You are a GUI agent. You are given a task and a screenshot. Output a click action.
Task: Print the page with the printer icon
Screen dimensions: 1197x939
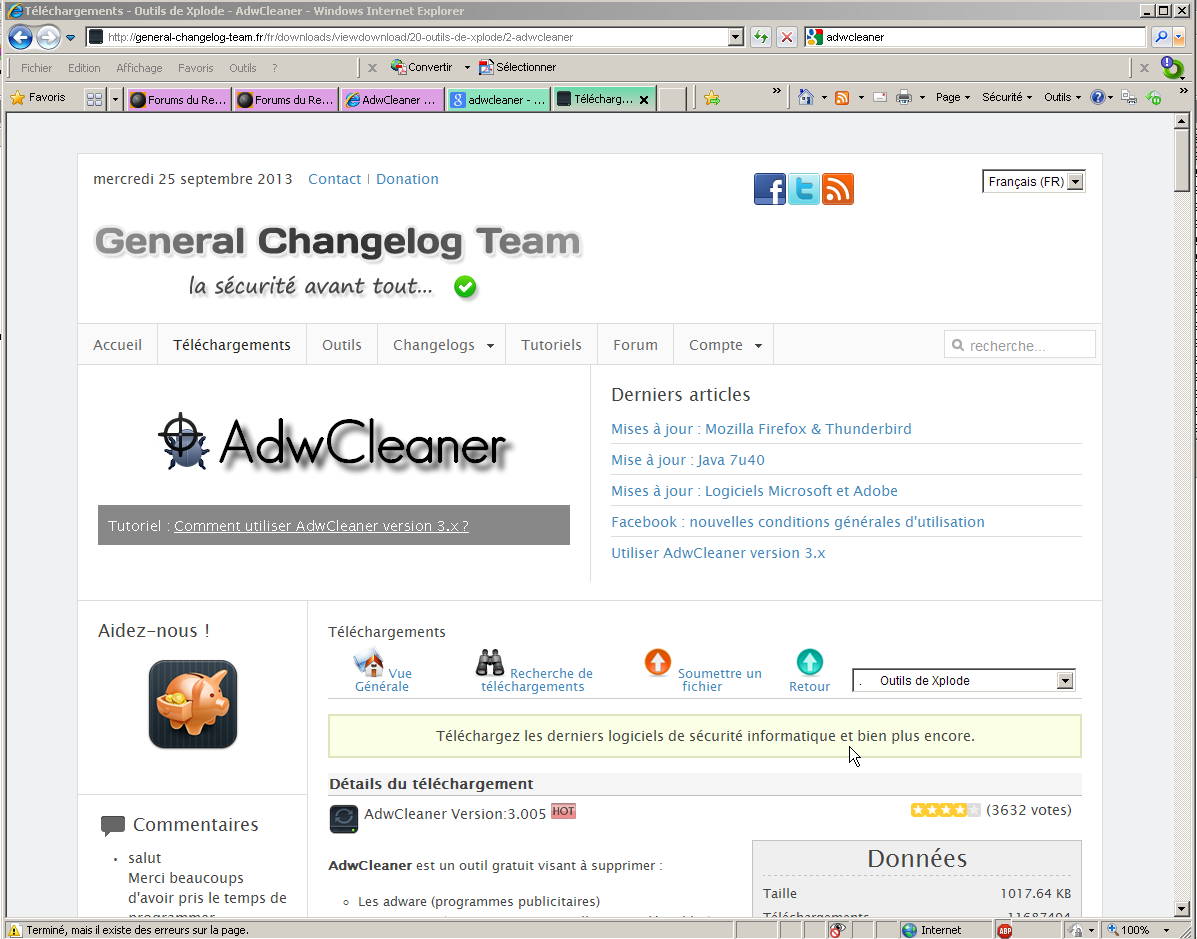click(904, 97)
